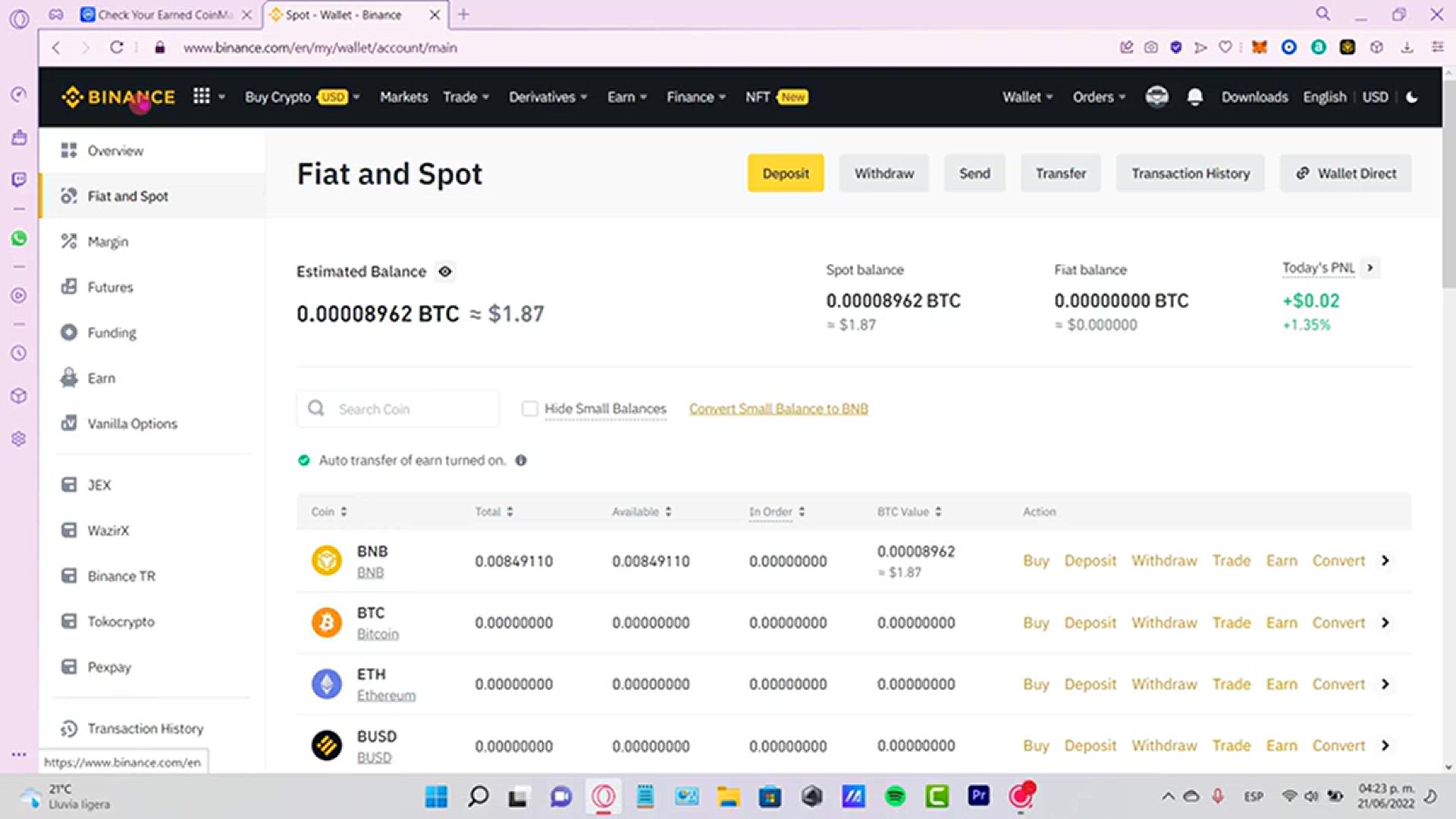Click the Transfer button

[1061, 174]
